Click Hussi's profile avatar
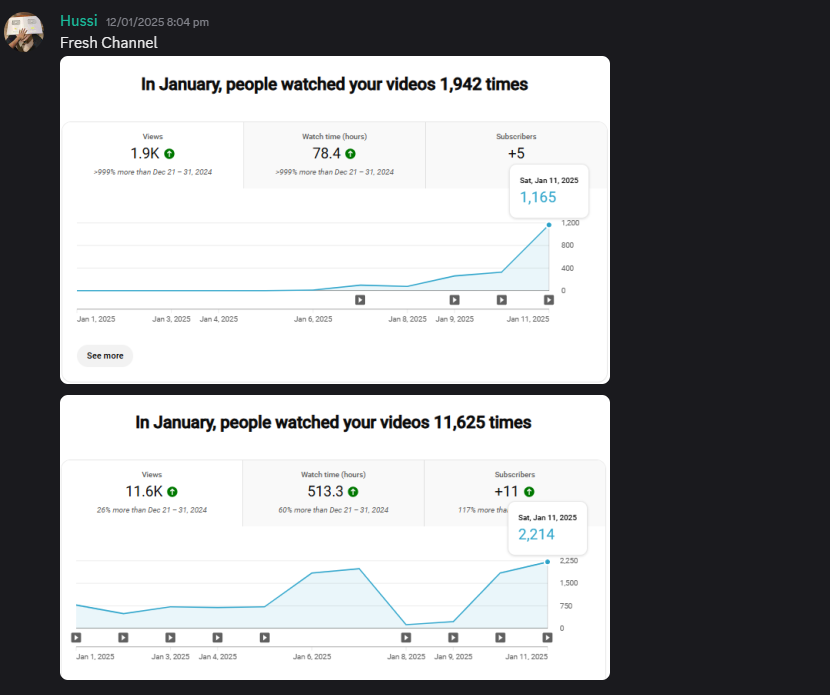Viewport: 830px width, 695px height. tap(23, 32)
